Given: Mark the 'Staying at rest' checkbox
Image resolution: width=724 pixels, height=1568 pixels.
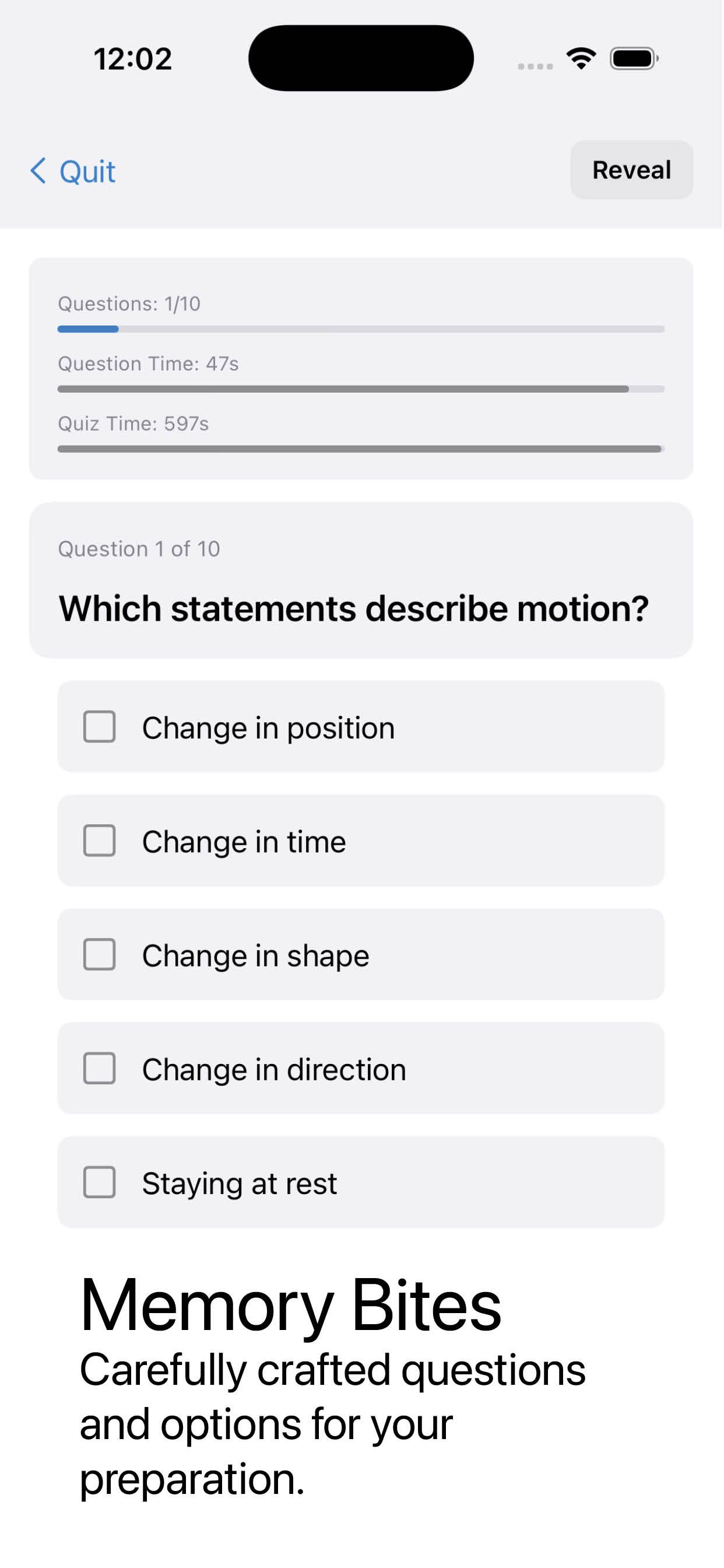Looking at the screenshot, I should point(99,1182).
